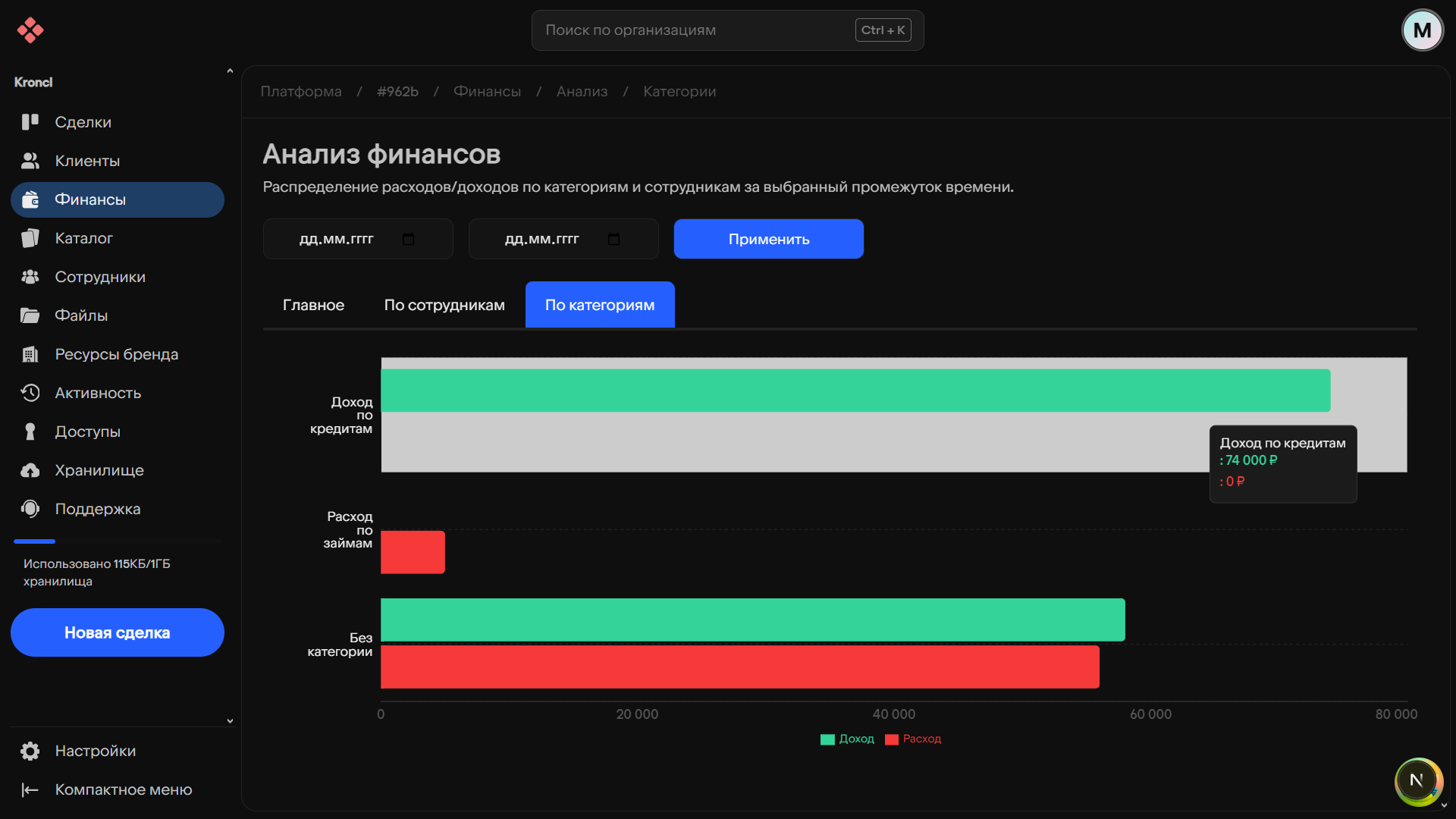
Task: Open Хранилище cloud upload icon
Action: (30, 470)
